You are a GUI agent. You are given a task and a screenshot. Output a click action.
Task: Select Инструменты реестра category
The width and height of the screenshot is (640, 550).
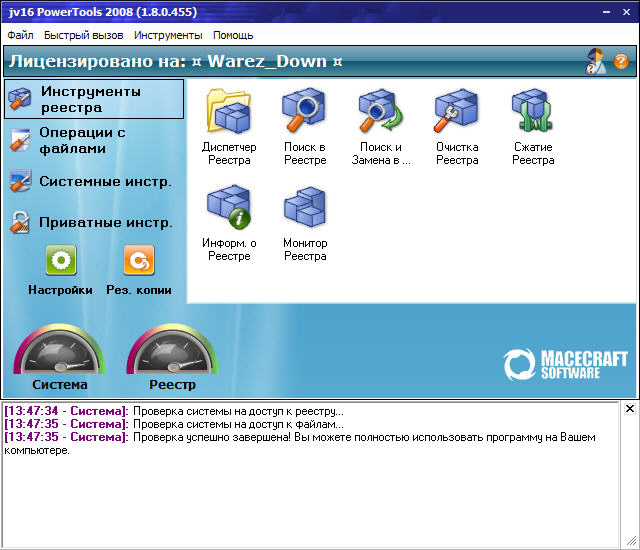[94, 99]
